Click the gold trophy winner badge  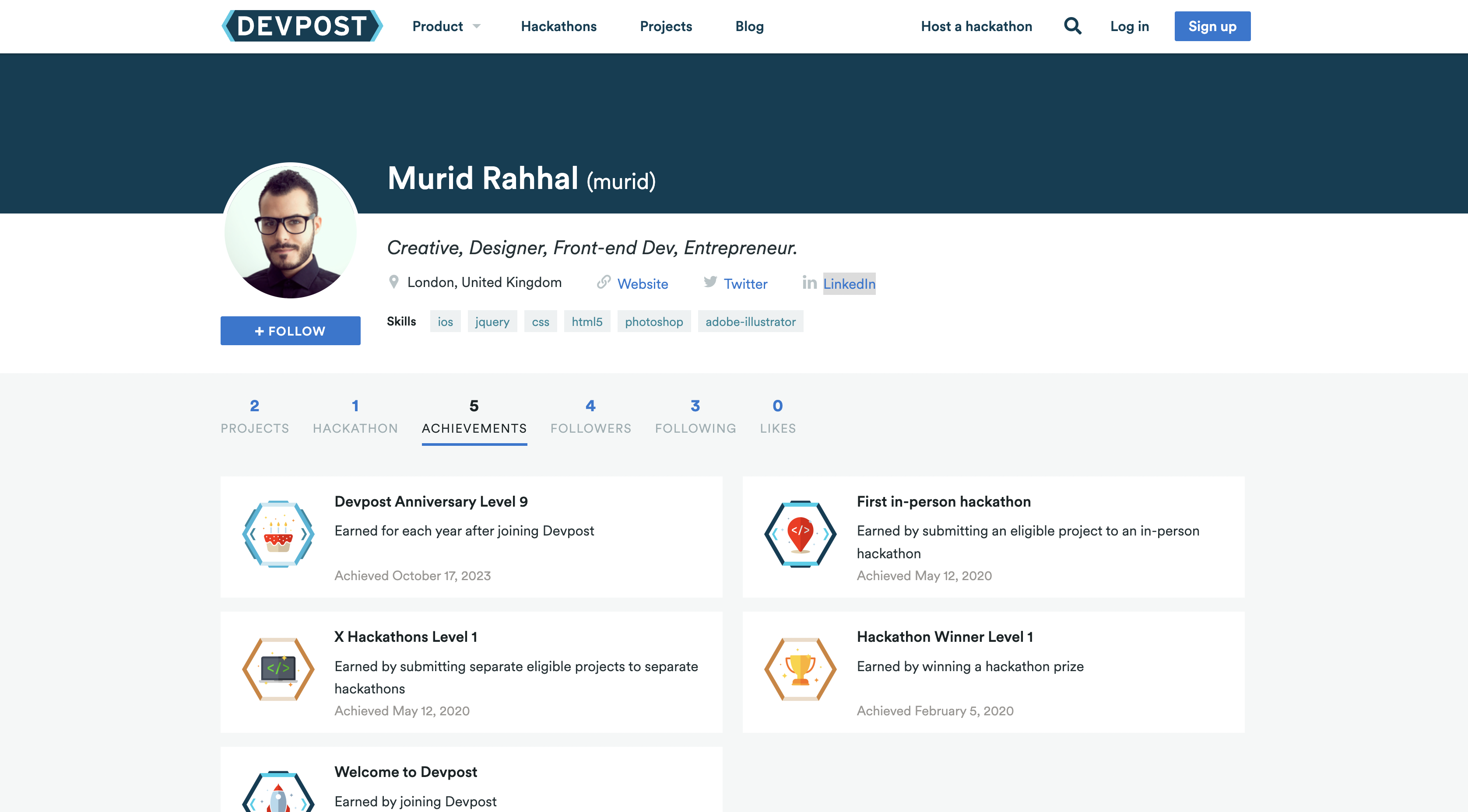coord(800,669)
